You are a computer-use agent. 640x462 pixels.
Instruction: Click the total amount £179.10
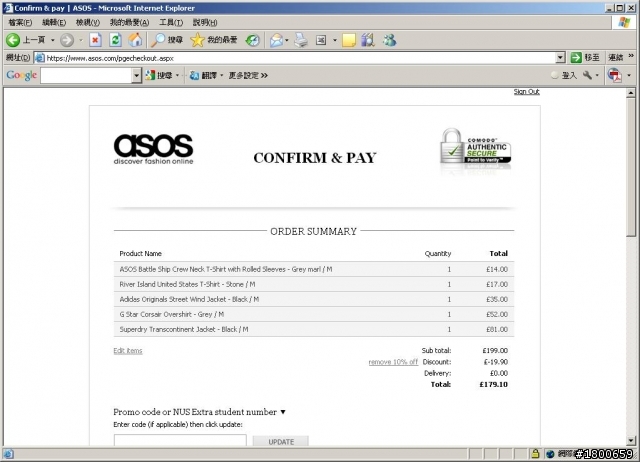tap(493, 384)
